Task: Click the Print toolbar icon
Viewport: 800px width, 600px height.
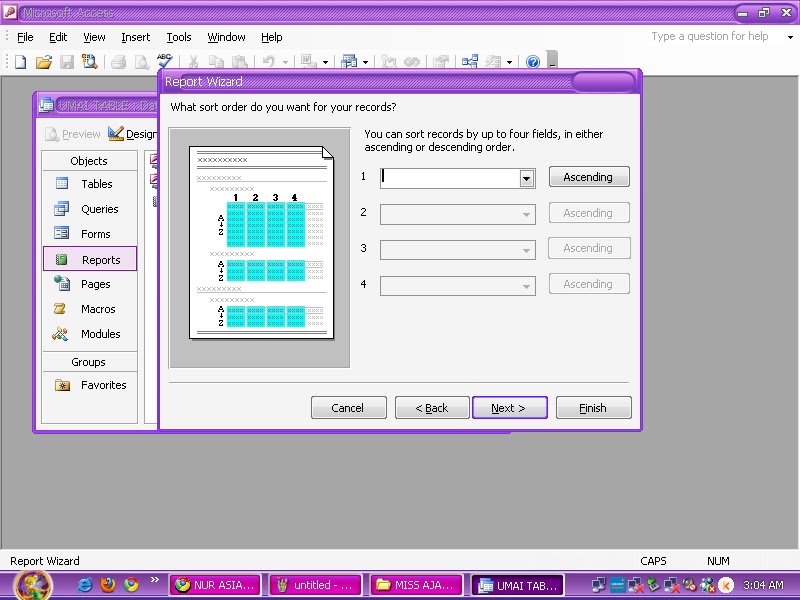Action: [118, 62]
